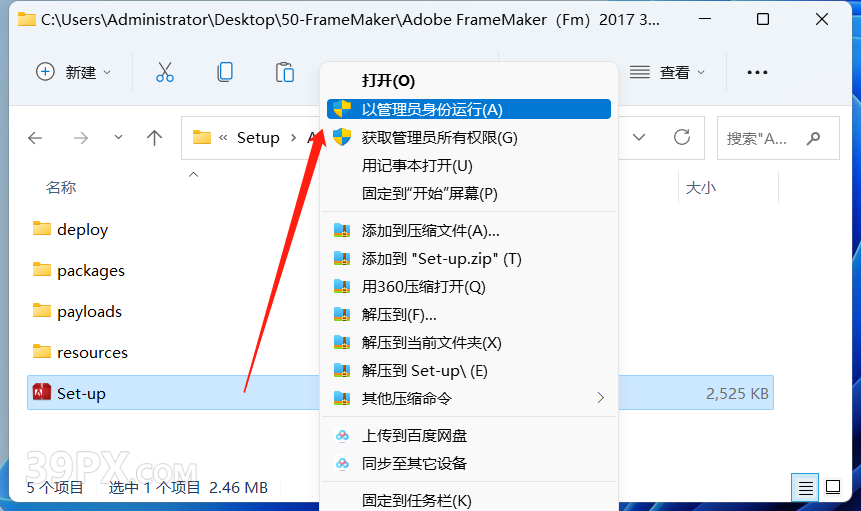The image size is (861, 511).
Task: Go up one folder level
Action: click(x=154, y=137)
